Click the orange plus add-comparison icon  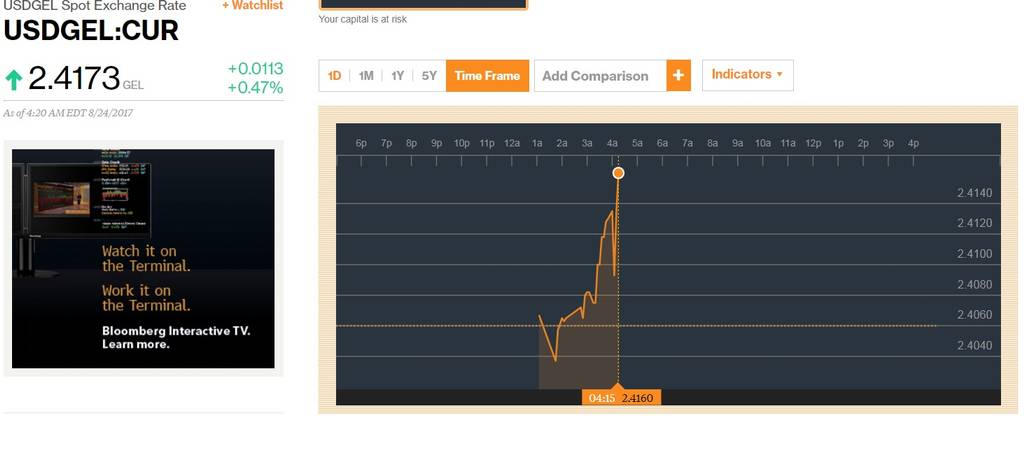[679, 76]
